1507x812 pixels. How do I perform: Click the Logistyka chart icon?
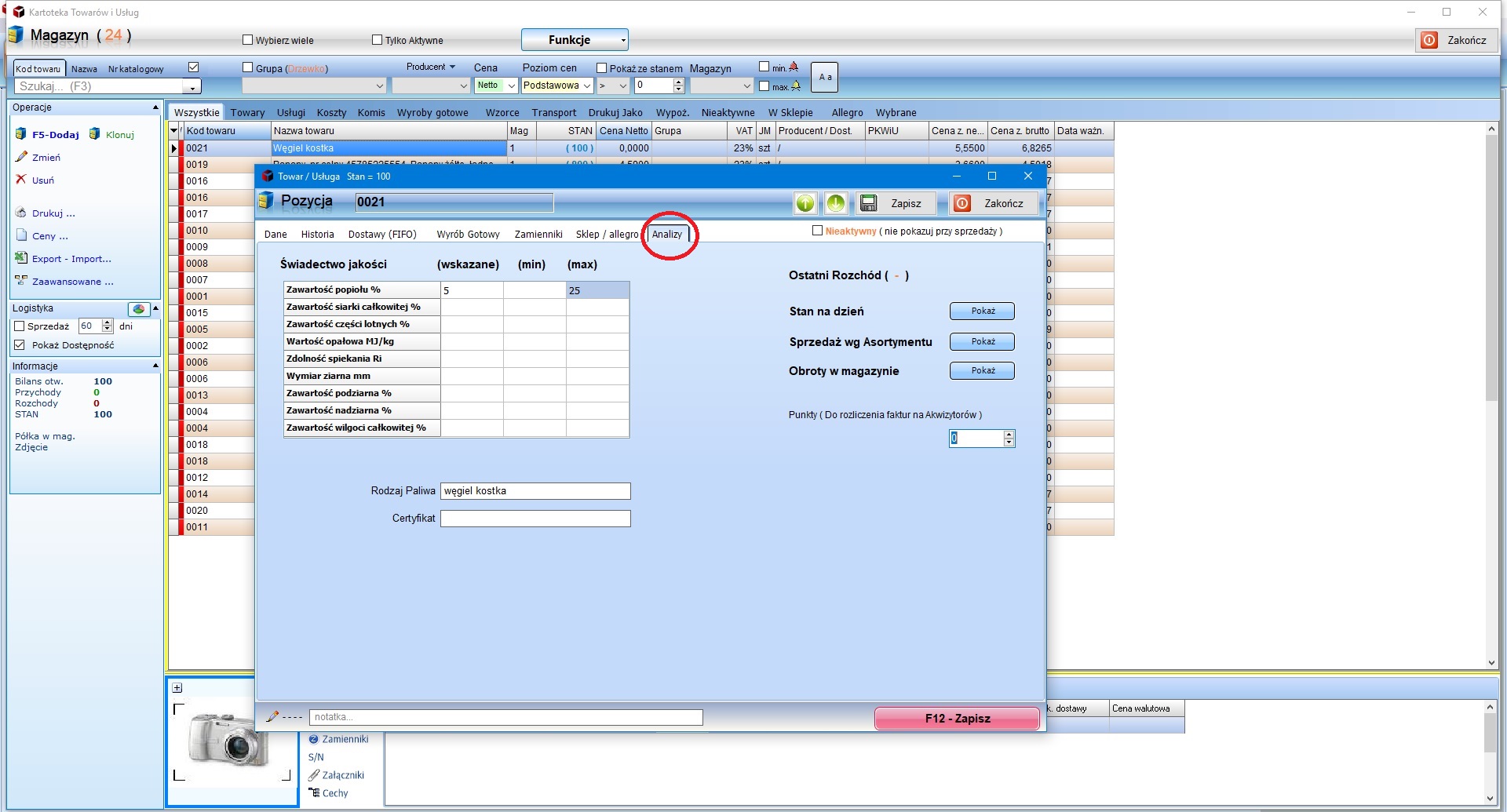139,309
